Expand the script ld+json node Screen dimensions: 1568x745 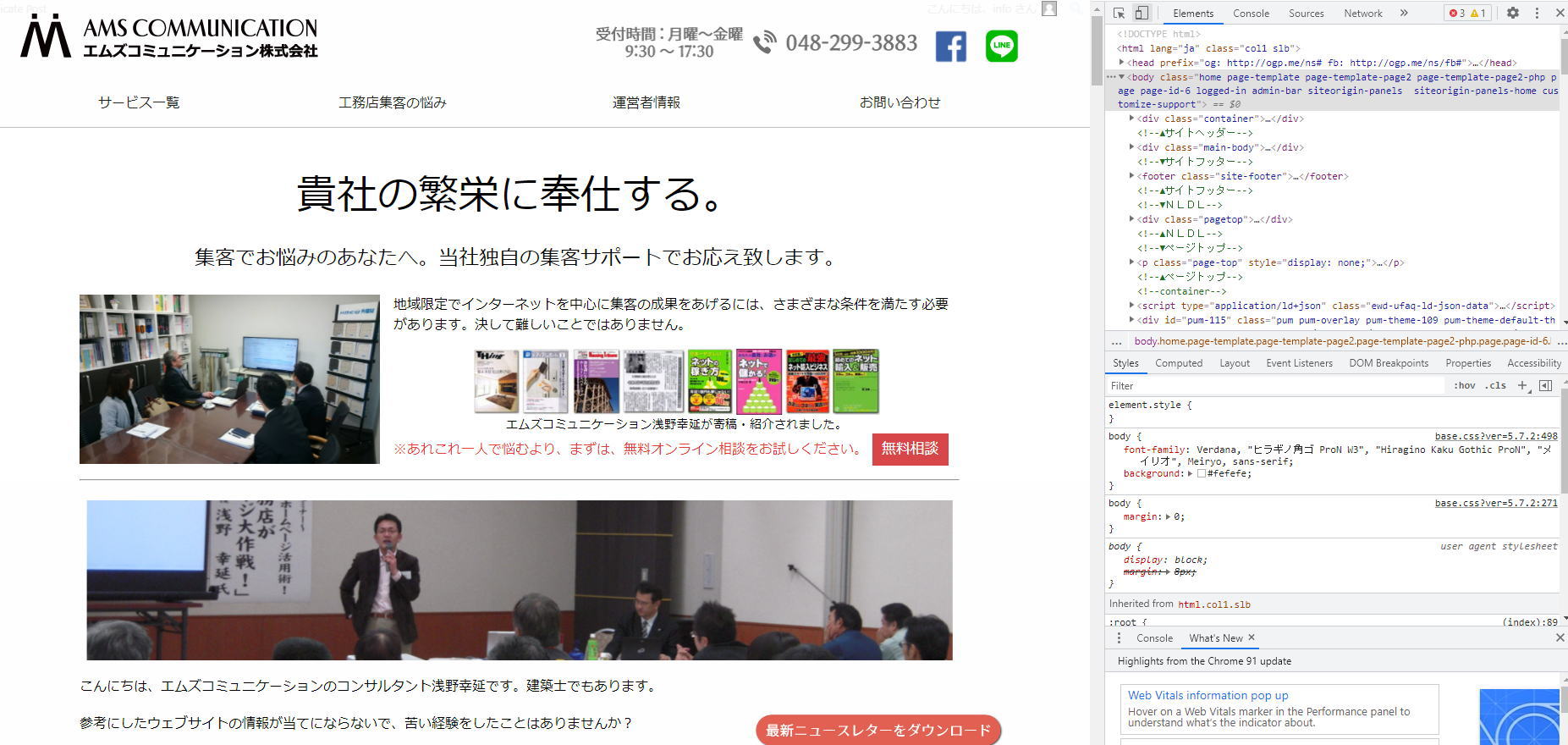[x=1132, y=306]
